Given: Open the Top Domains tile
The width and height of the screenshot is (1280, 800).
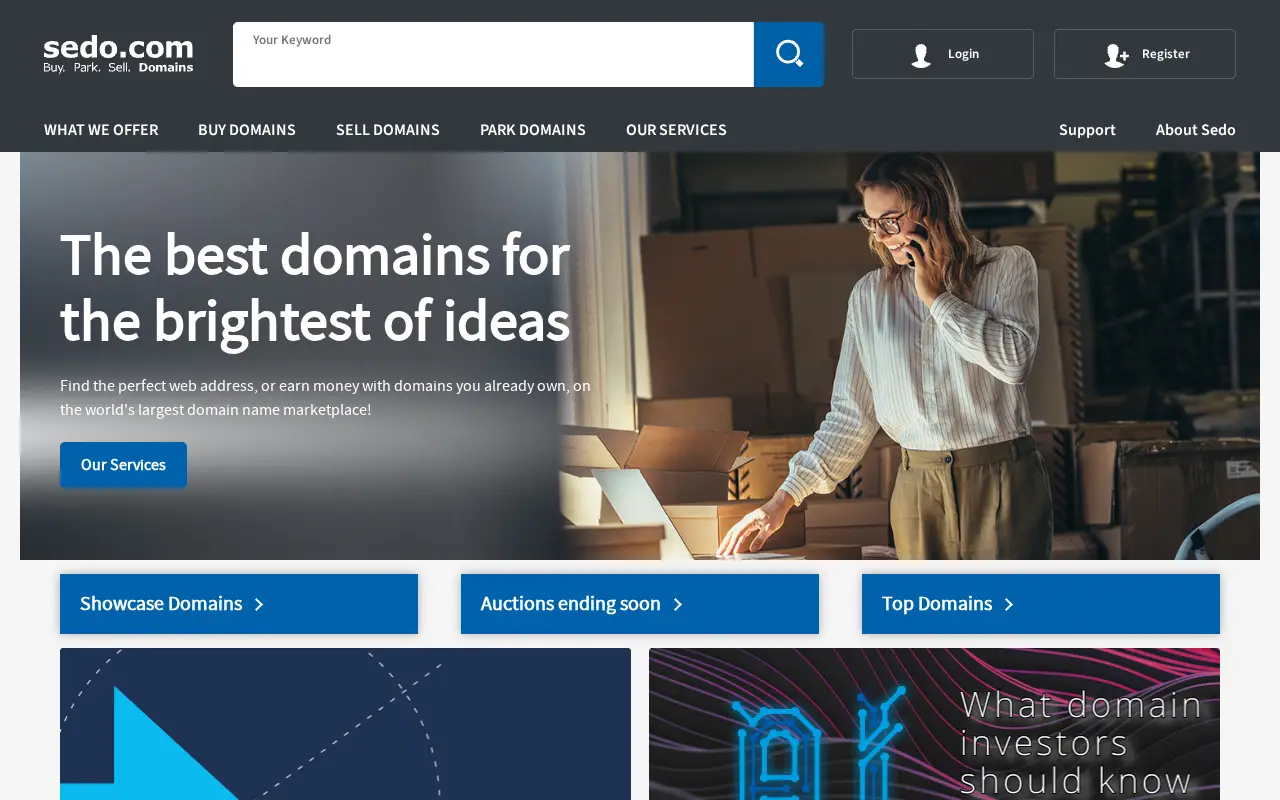Looking at the screenshot, I should 1041,604.
